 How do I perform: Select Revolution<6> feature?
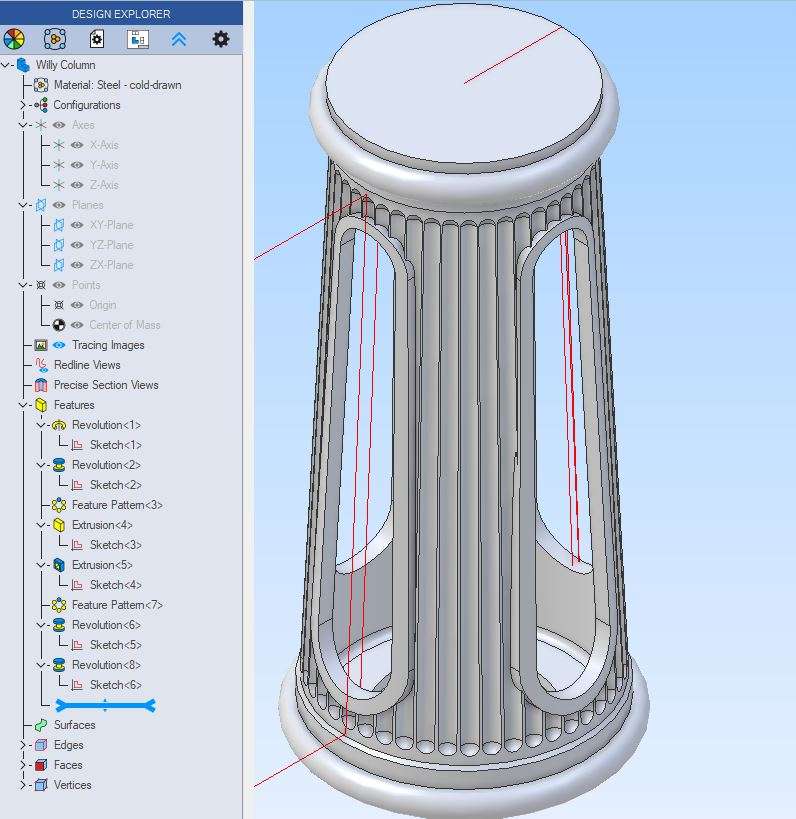pyautogui.click(x=106, y=625)
